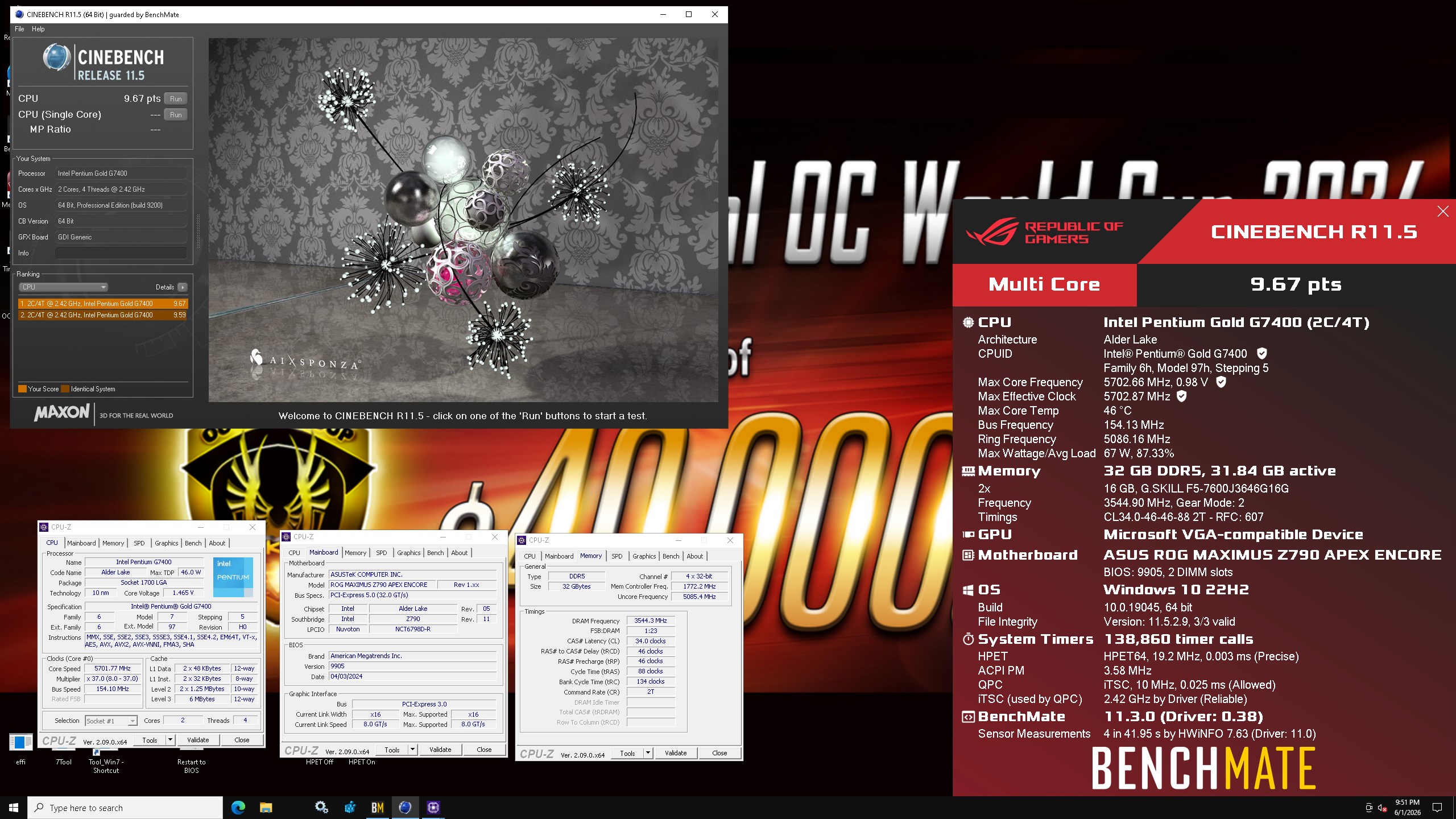1456x819 pixels.
Task: Open Socket #1 selection dropdown in CPU-Z
Action: [x=111, y=721]
